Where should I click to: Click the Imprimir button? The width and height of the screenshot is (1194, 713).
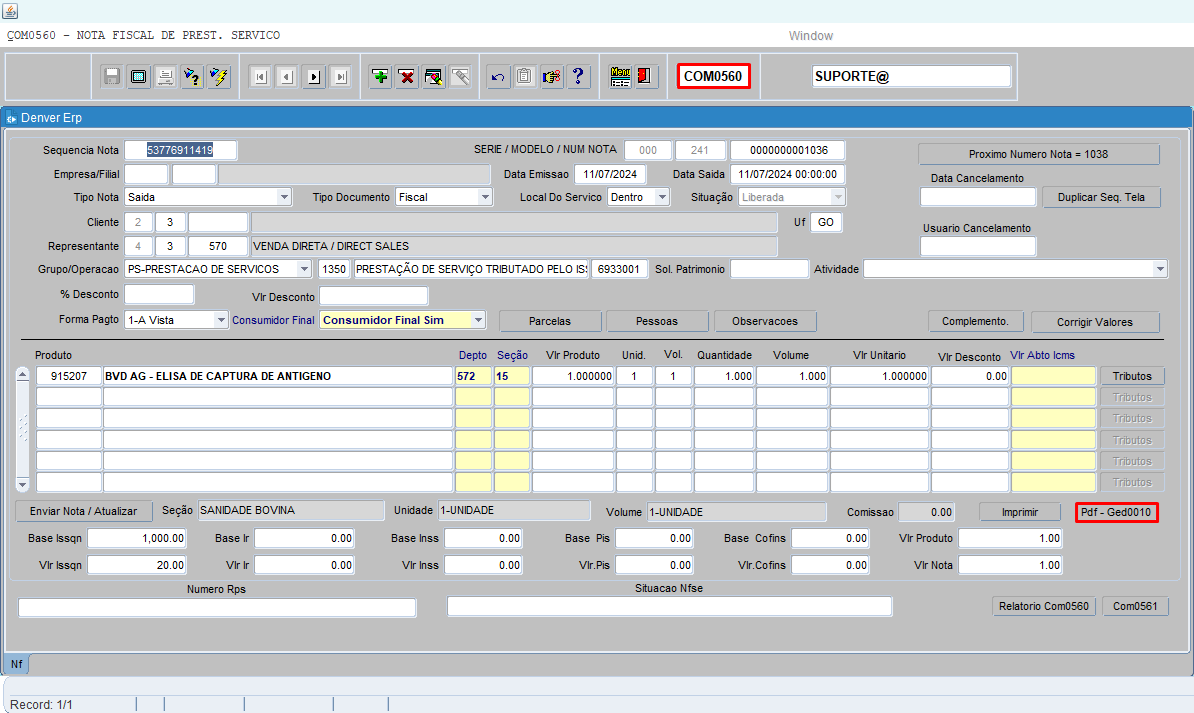click(x=1020, y=512)
